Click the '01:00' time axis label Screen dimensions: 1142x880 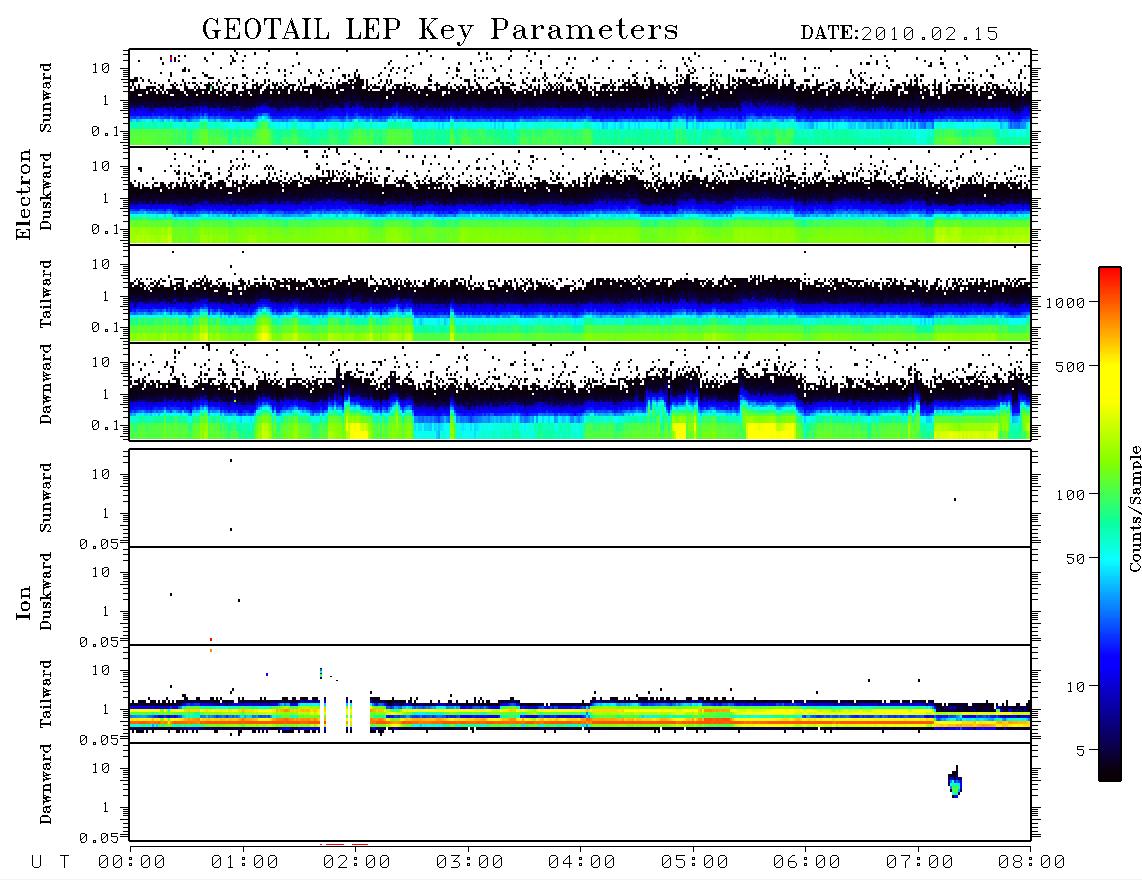click(x=245, y=862)
